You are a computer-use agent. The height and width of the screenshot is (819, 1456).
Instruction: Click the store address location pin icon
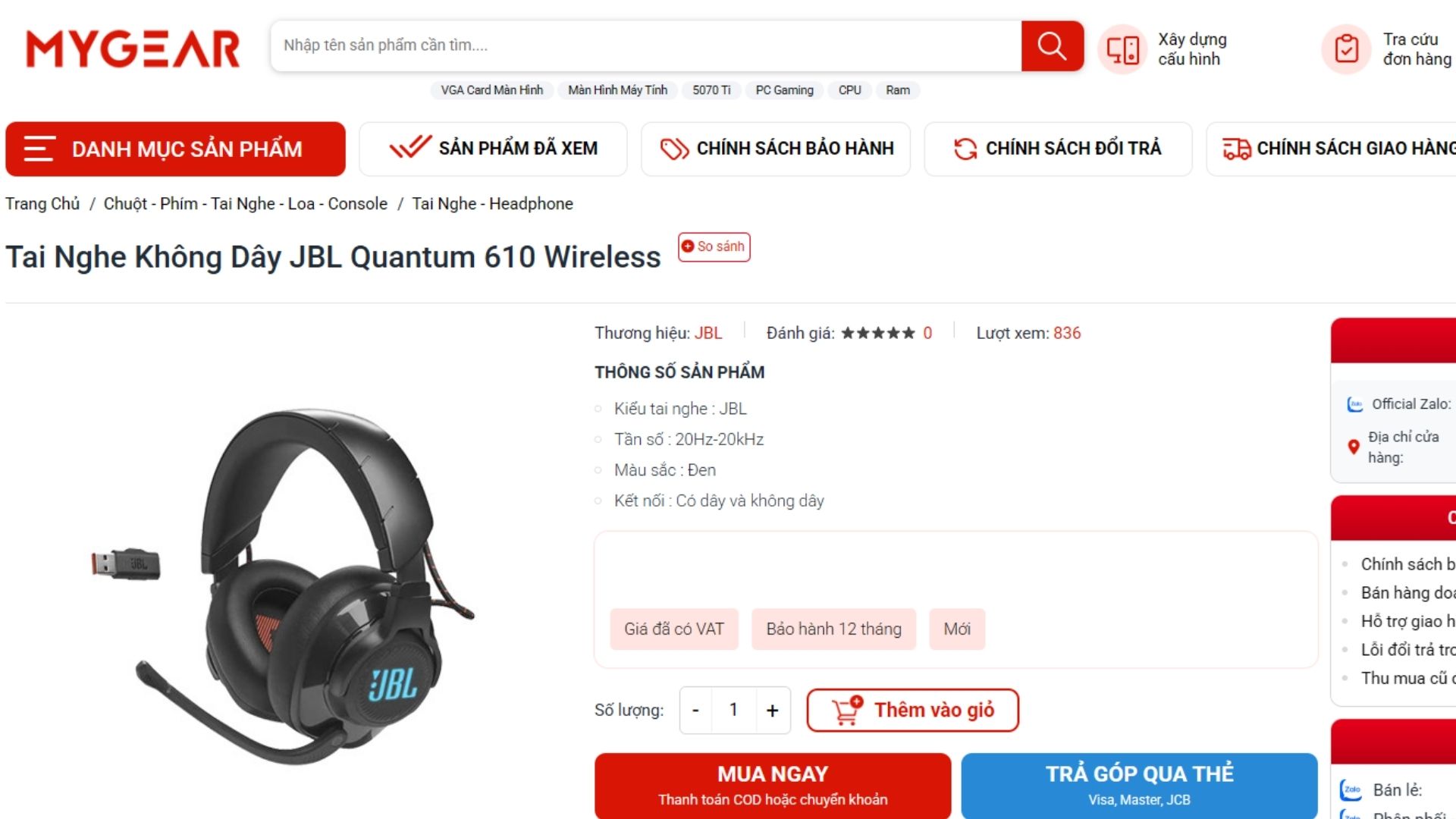tap(1354, 447)
